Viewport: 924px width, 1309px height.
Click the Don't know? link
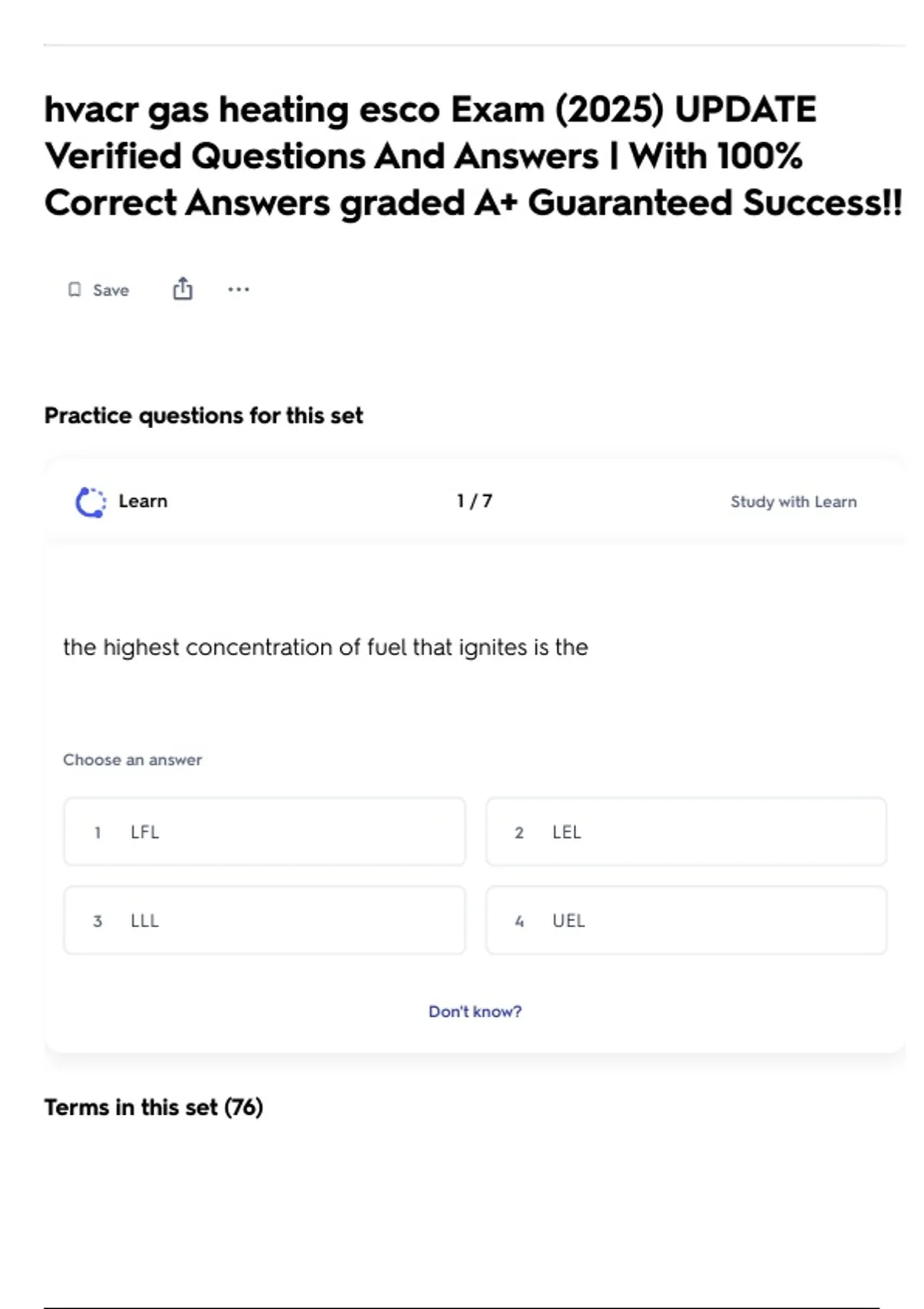[x=474, y=1012]
